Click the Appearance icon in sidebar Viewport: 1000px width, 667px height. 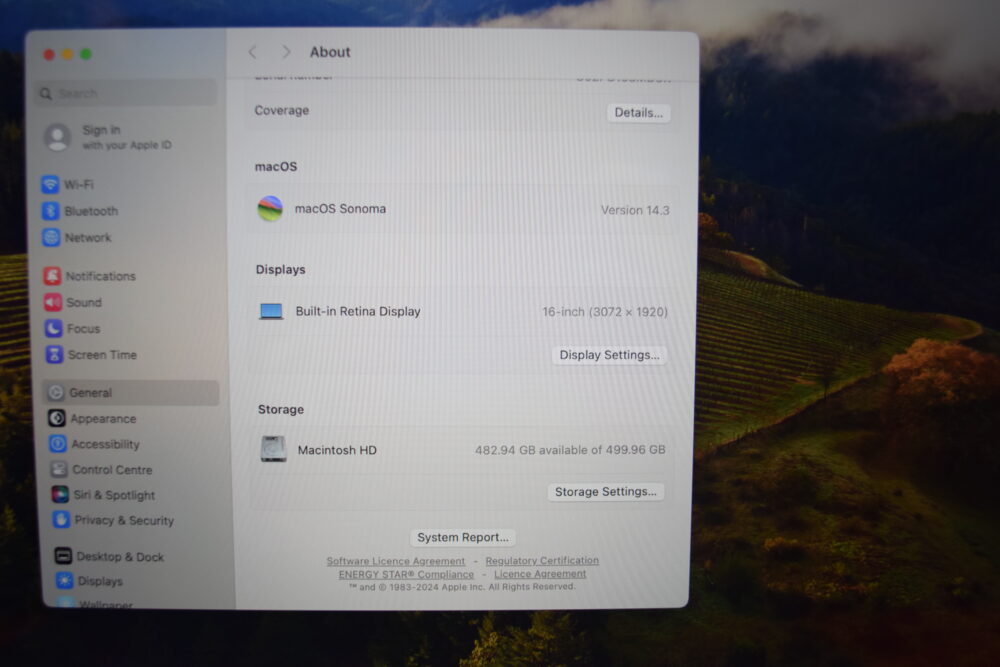pyautogui.click(x=57, y=418)
